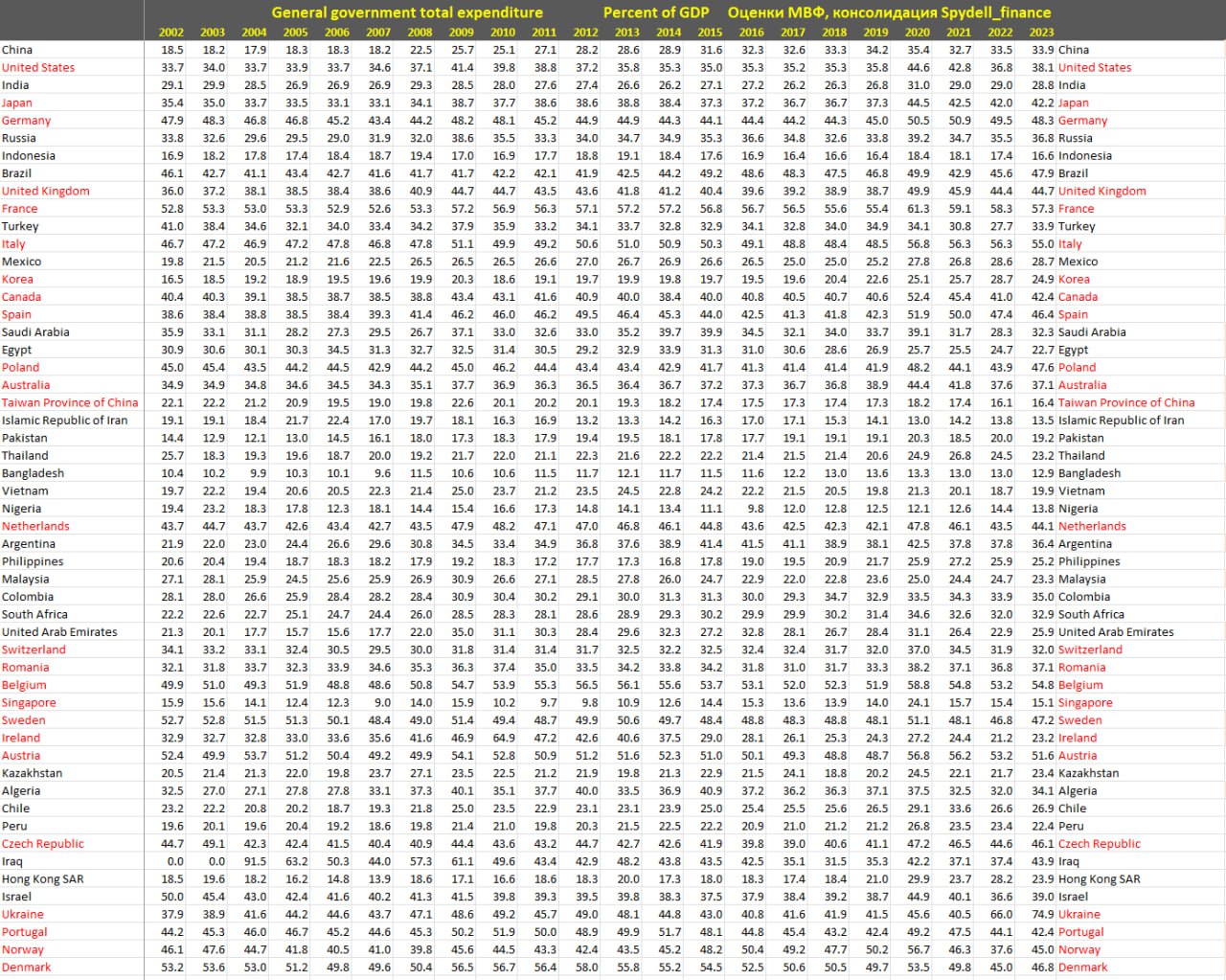Select the 2002 year column header
The height and width of the screenshot is (980, 1226).
(x=171, y=33)
